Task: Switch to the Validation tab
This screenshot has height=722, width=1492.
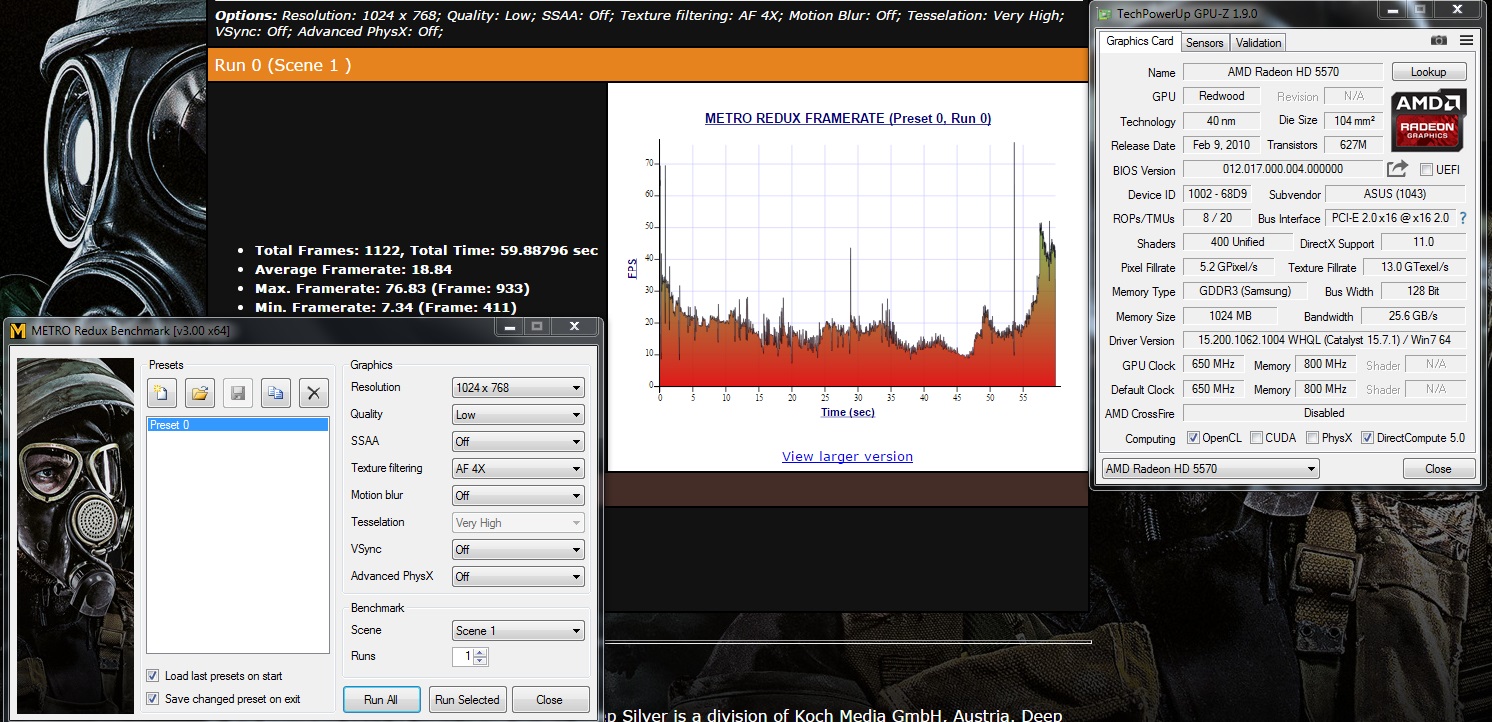Action: (1258, 42)
